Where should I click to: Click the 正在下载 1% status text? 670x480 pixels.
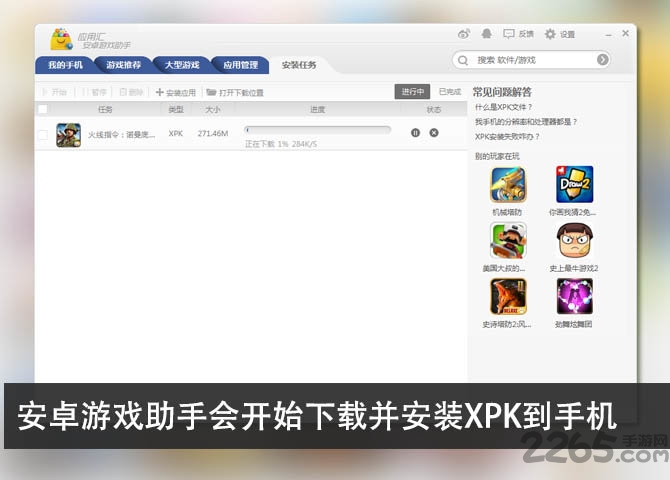point(281,144)
